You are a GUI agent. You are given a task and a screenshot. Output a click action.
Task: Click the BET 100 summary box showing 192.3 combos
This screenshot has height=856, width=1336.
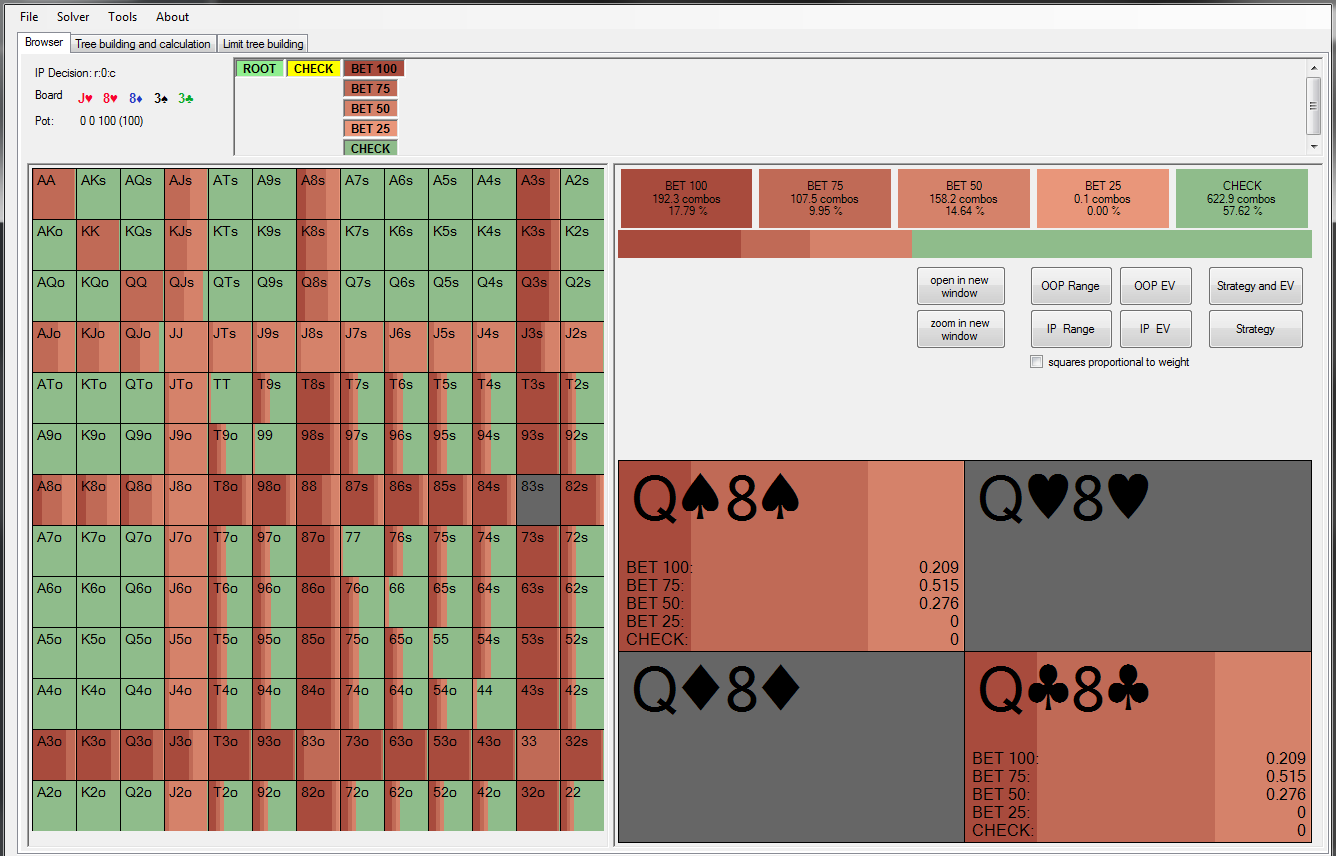[x=686, y=198]
